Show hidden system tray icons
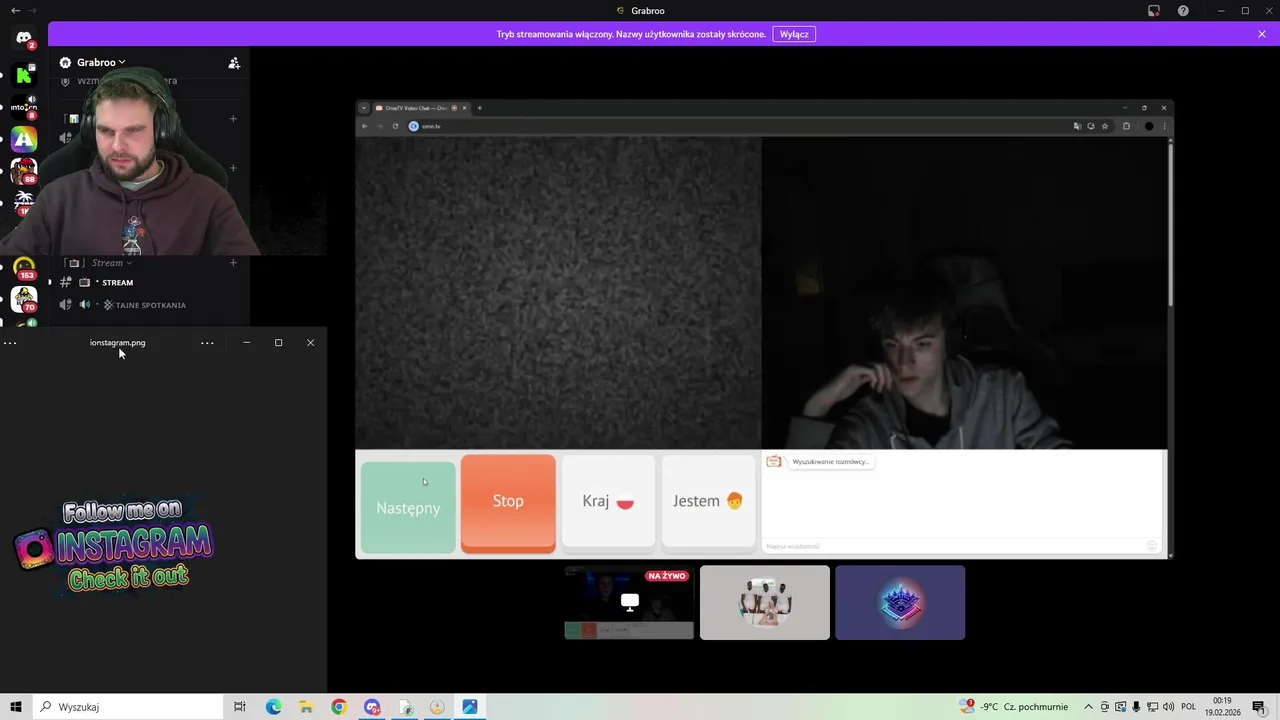1280x720 pixels. pyautogui.click(x=1089, y=707)
